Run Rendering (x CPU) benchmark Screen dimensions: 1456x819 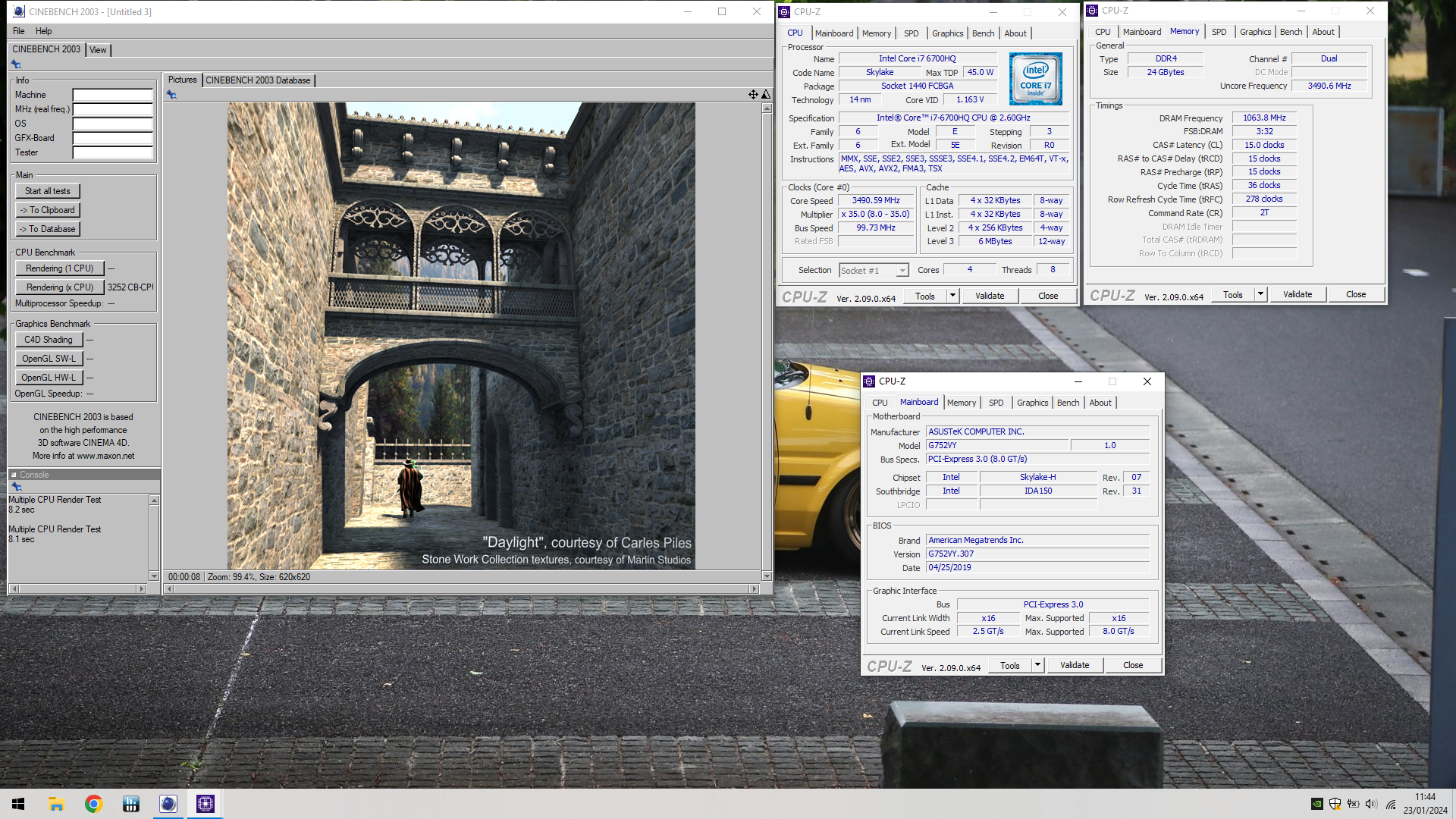60,287
